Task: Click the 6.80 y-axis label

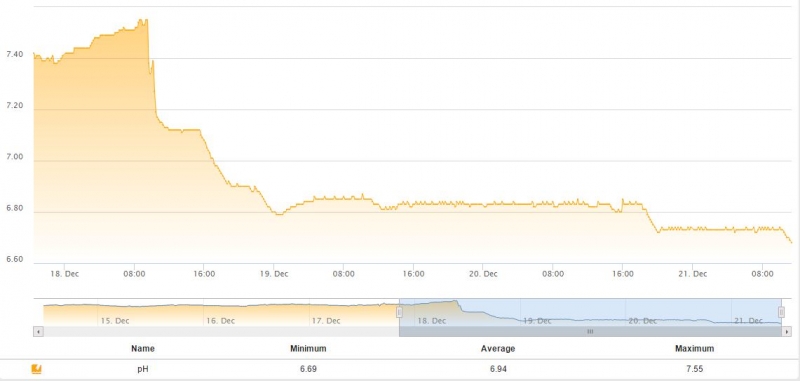Action: point(14,208)
